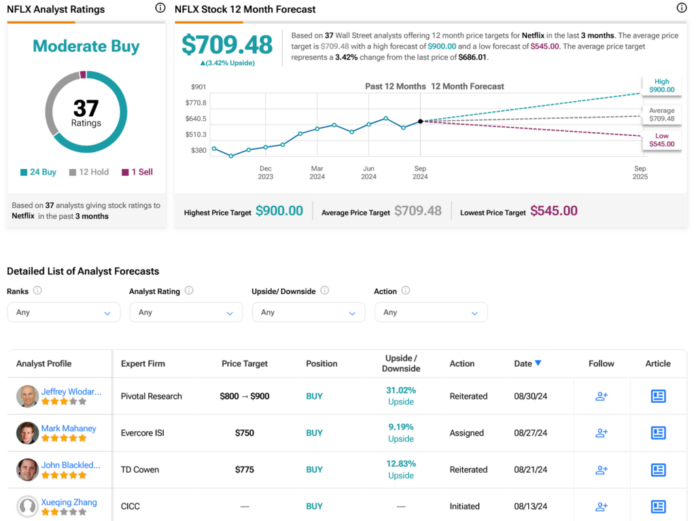Sort table by Price Target column

pyautogui.click(x=244, y=363)
